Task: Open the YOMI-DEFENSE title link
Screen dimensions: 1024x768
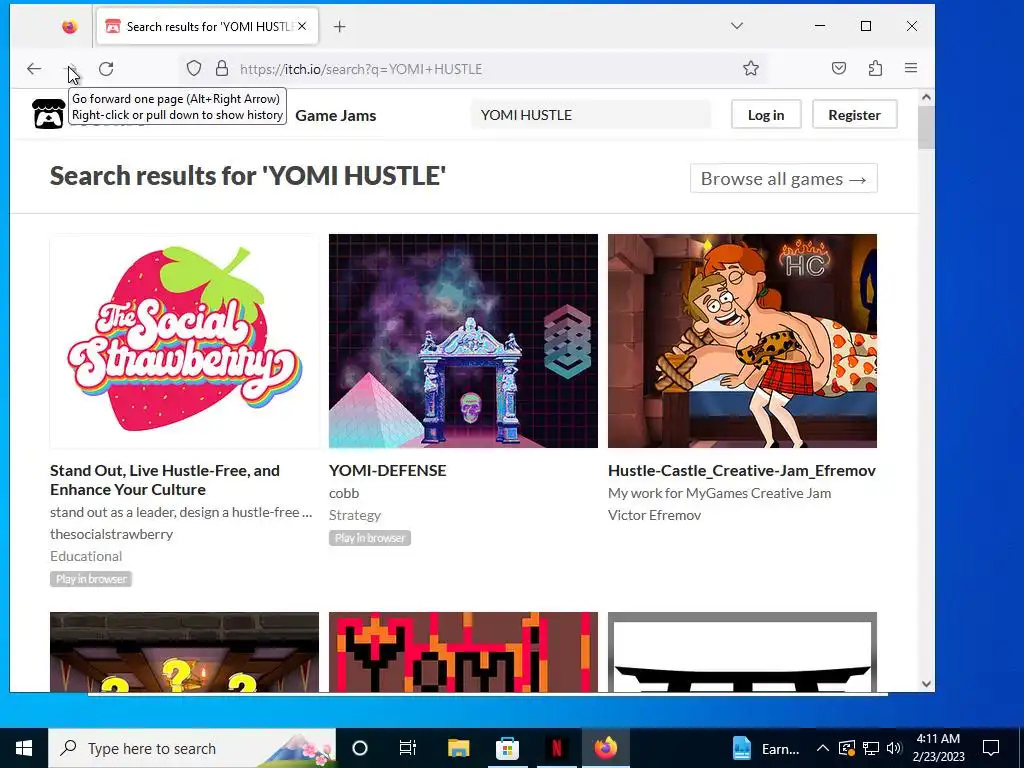Action: [x=387, y=471]
